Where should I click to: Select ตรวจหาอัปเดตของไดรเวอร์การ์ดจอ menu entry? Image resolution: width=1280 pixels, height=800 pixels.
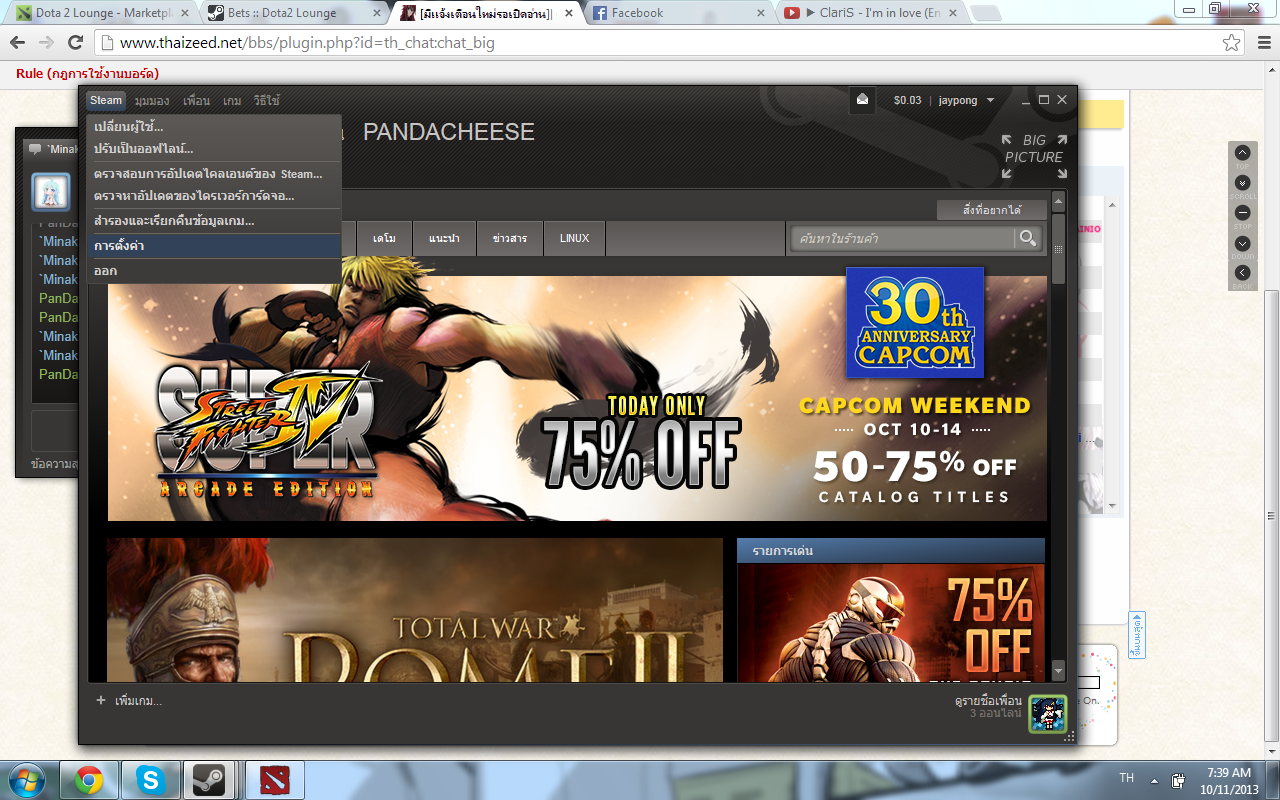point(214,196)
